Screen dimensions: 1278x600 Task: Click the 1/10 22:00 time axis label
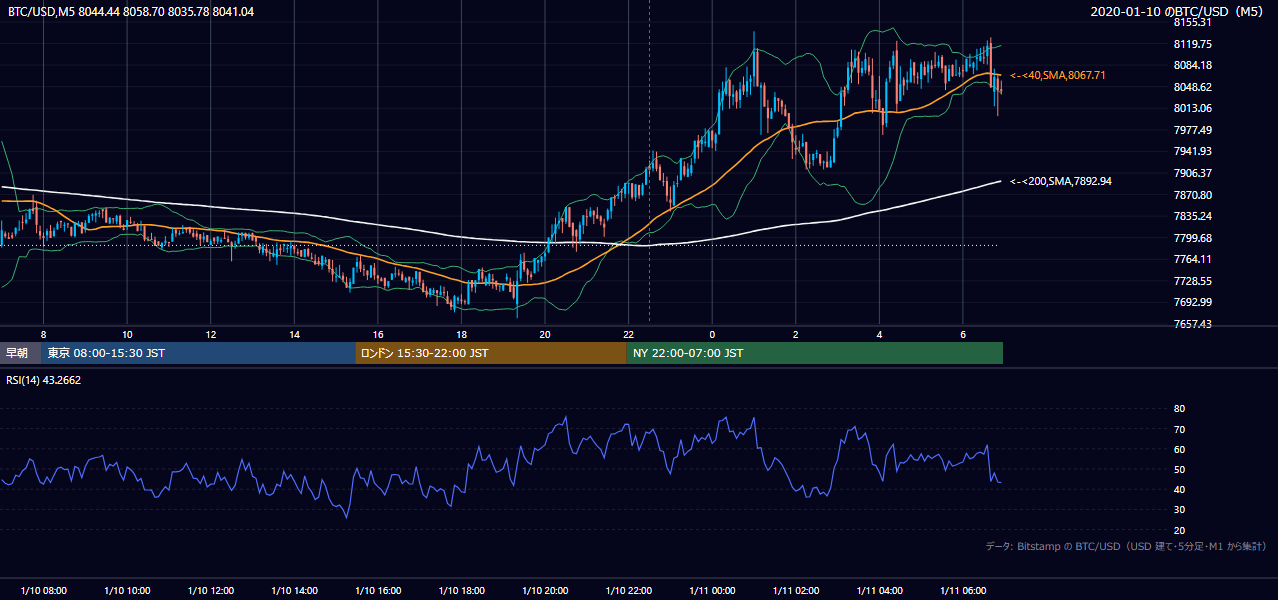628,590
